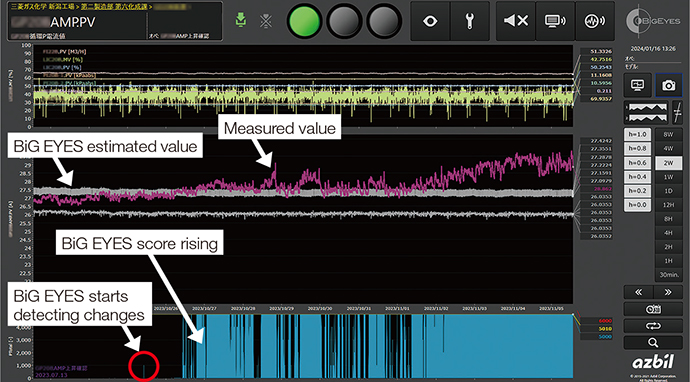Image resolution: width=690 pixels, height=382 pixels.
Task: Click the azbil logo
Action: (653, 363)
